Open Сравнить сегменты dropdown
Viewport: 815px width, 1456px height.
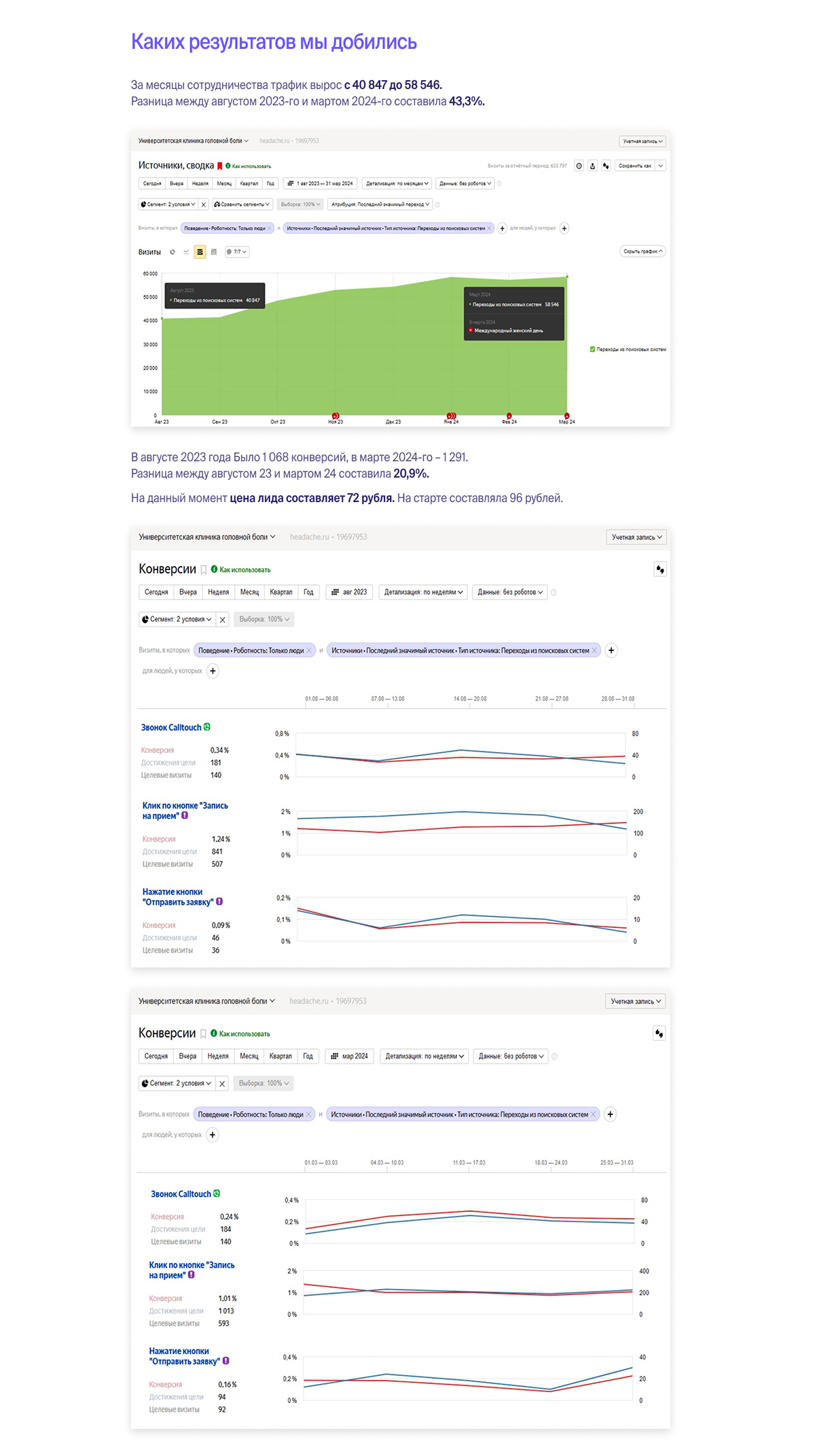[x=242, y=205]
